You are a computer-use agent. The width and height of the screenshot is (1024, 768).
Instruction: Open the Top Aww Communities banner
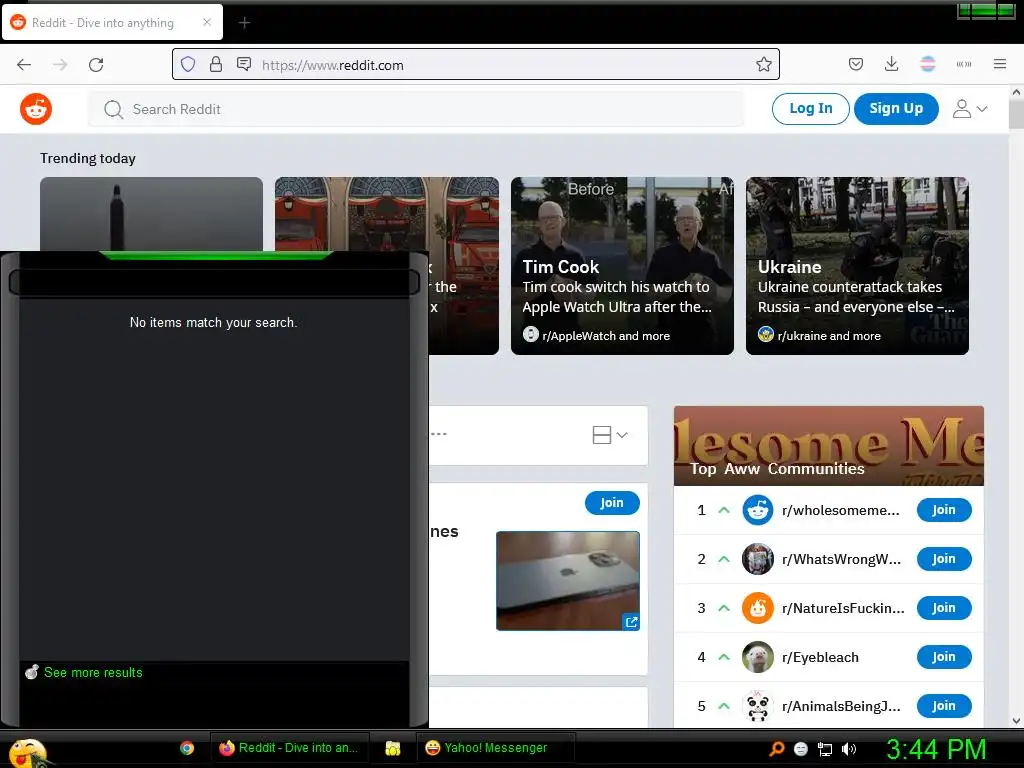pyautogui.click(x=829, y=446)
